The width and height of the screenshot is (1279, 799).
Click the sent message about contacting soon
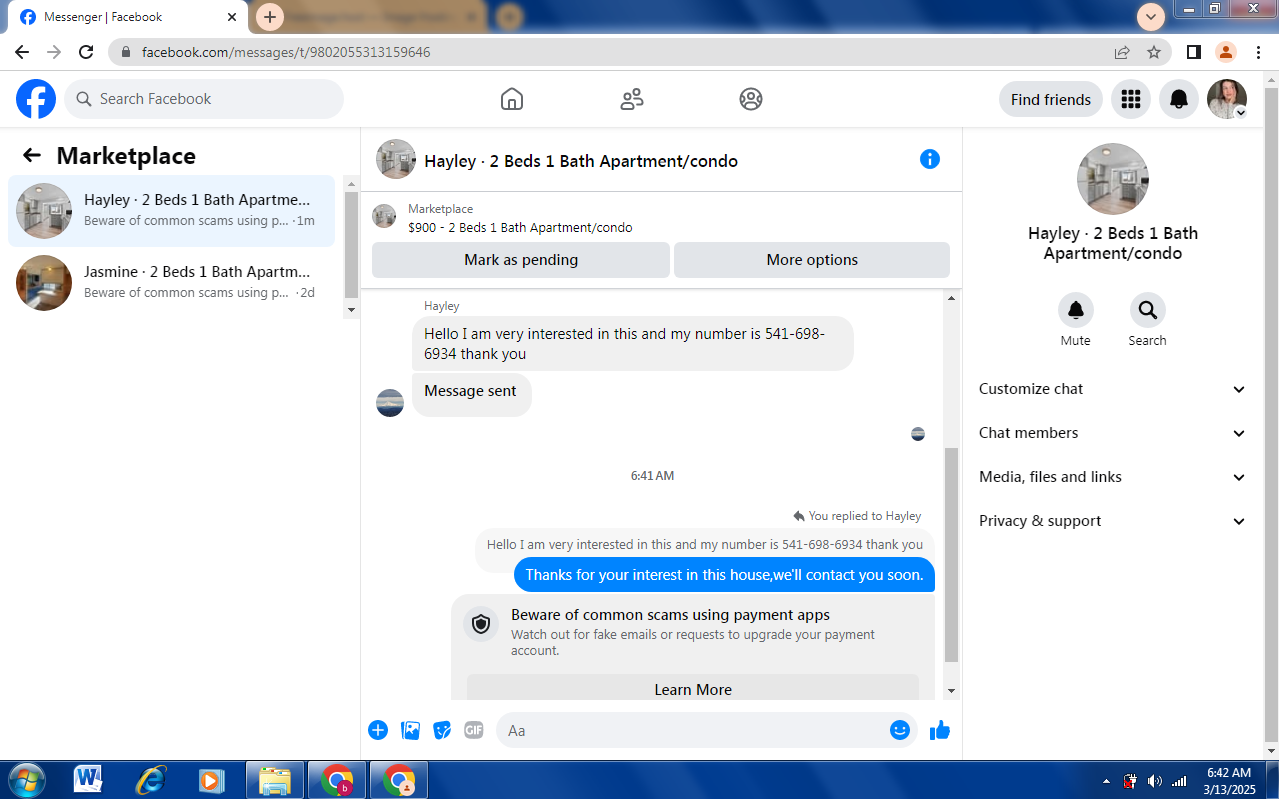[x=724, y=575]
